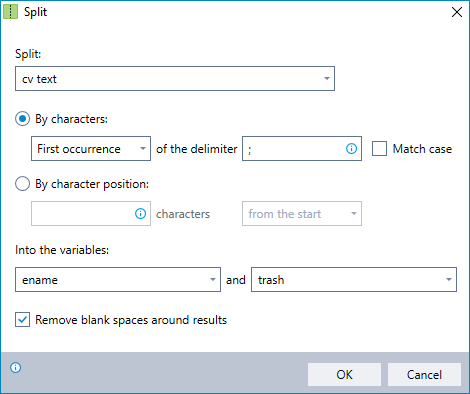Select the By characters radio button

click(22, 119)
